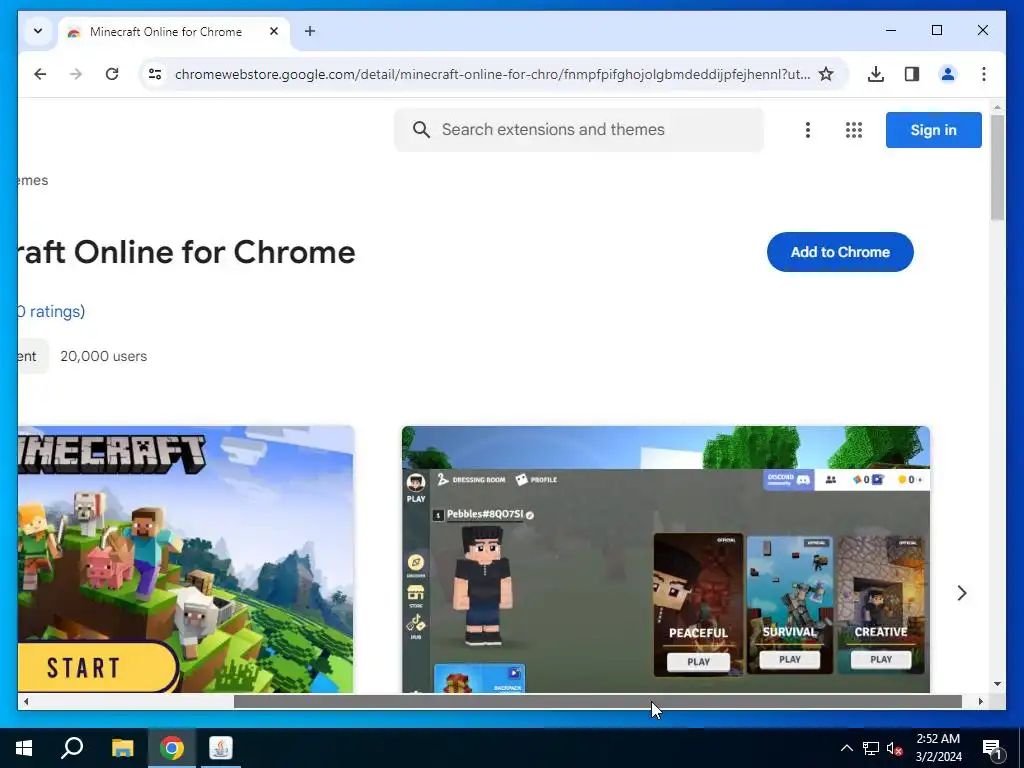Image resolution: width=1024 pixels, height=768 pixels.
Task: Click the page title 'raft Online for Chrome'
Action: pos(187,253)
